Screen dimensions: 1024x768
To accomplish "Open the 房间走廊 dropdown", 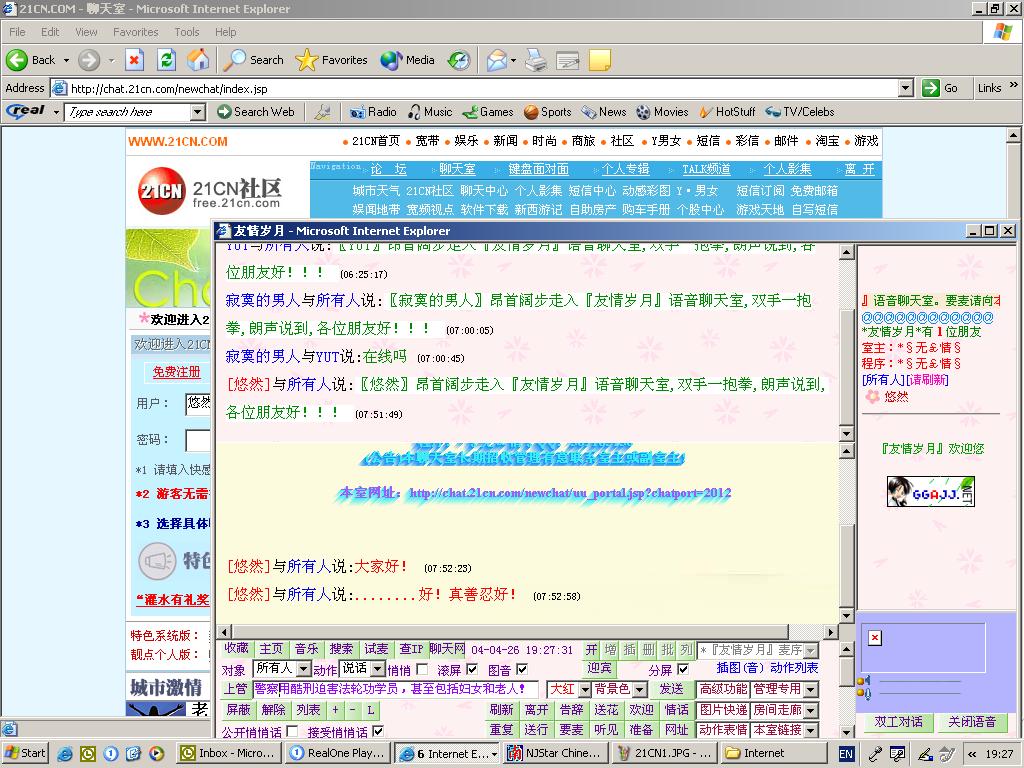I will tap(810, 710).
